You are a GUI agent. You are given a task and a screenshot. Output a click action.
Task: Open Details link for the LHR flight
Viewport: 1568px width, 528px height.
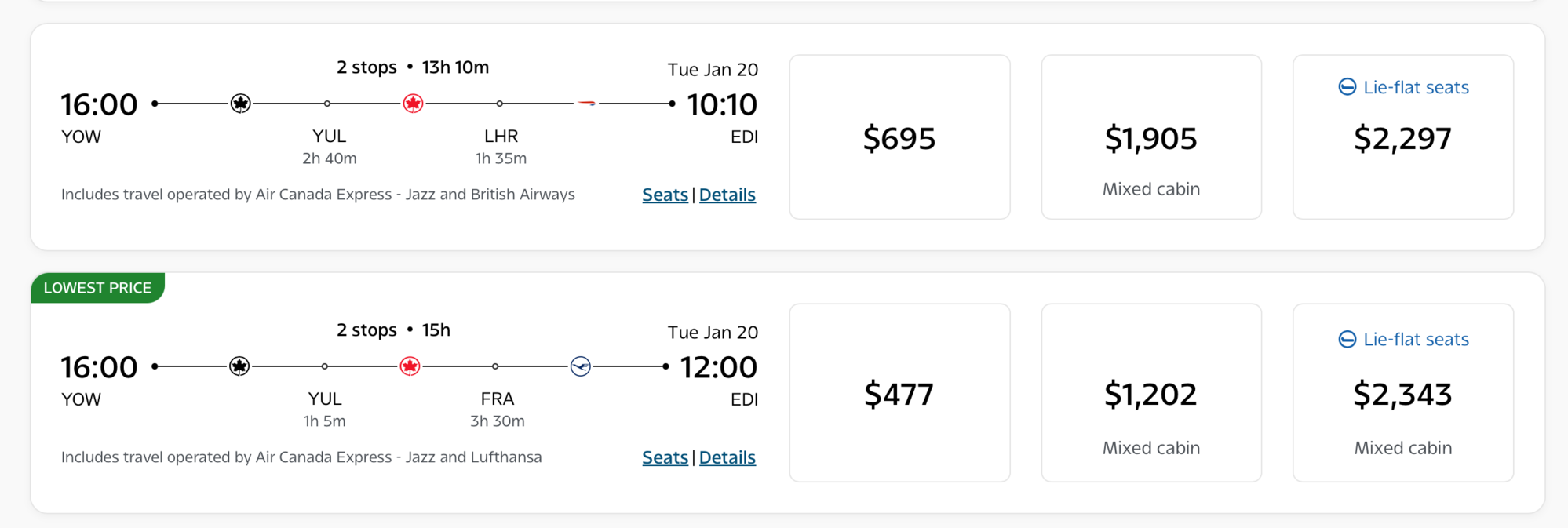[x=727, y=195]
